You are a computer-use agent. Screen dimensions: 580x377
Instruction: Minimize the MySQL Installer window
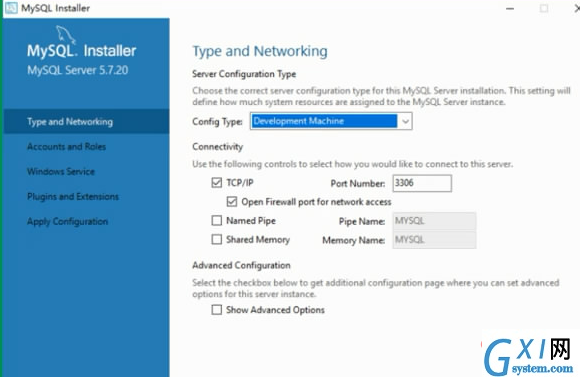[x=510, y=9]
